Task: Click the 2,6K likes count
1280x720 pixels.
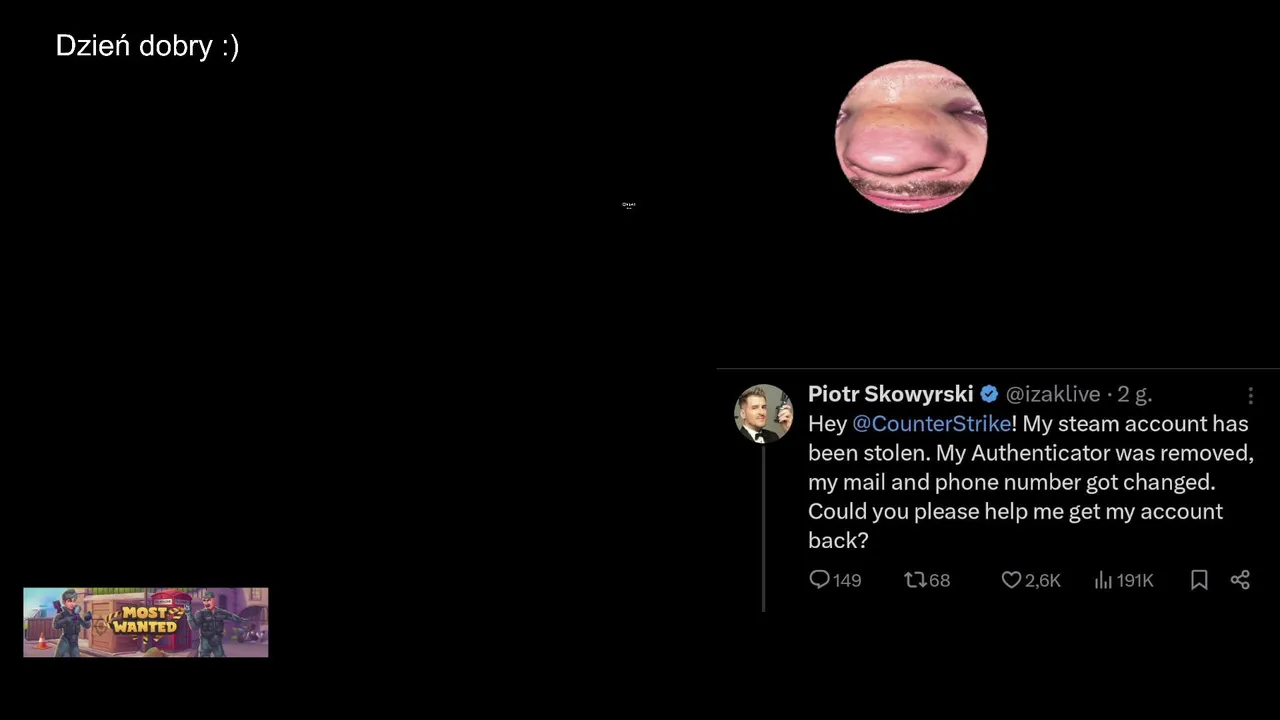Action: [1042, 580]
